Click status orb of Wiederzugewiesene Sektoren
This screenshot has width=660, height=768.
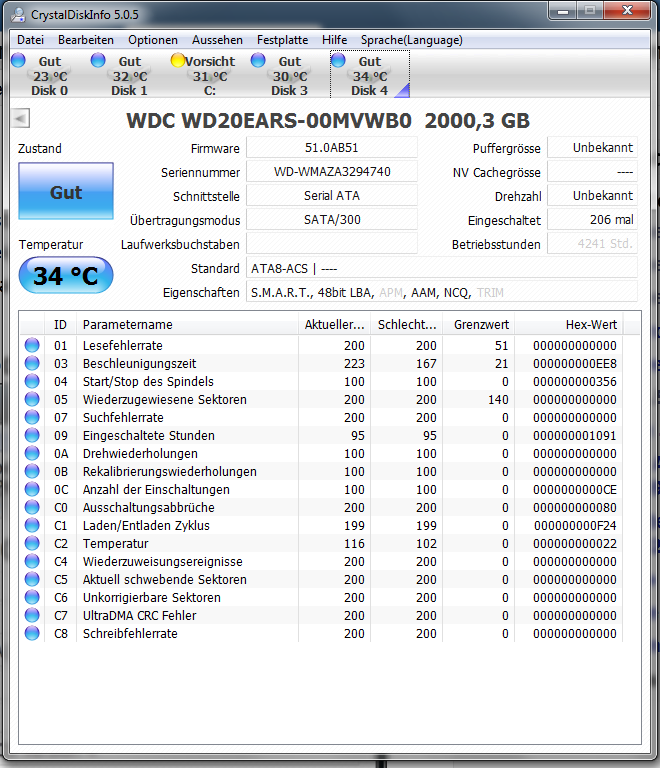click(32, 399)
